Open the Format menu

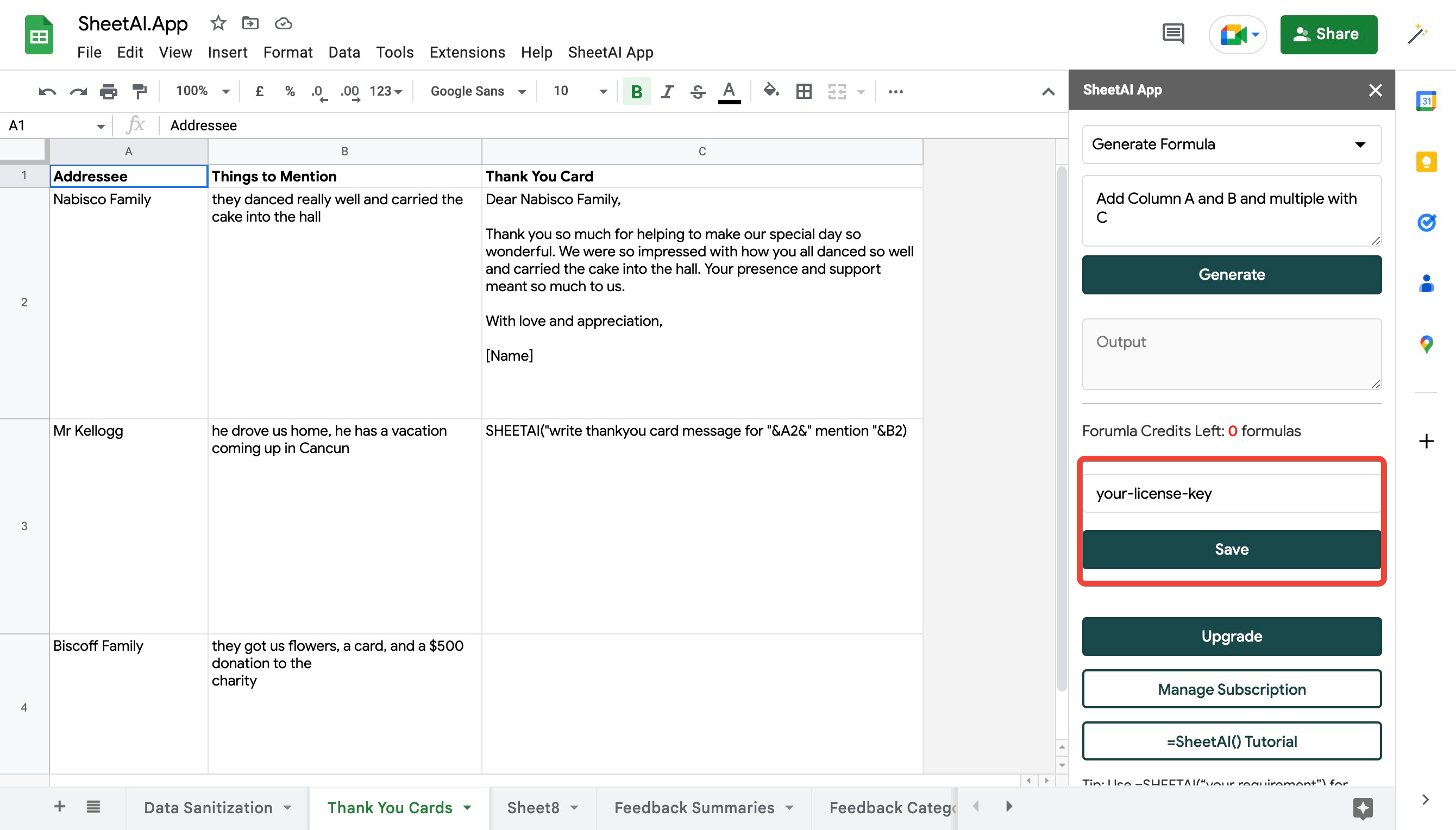[288, 53]
